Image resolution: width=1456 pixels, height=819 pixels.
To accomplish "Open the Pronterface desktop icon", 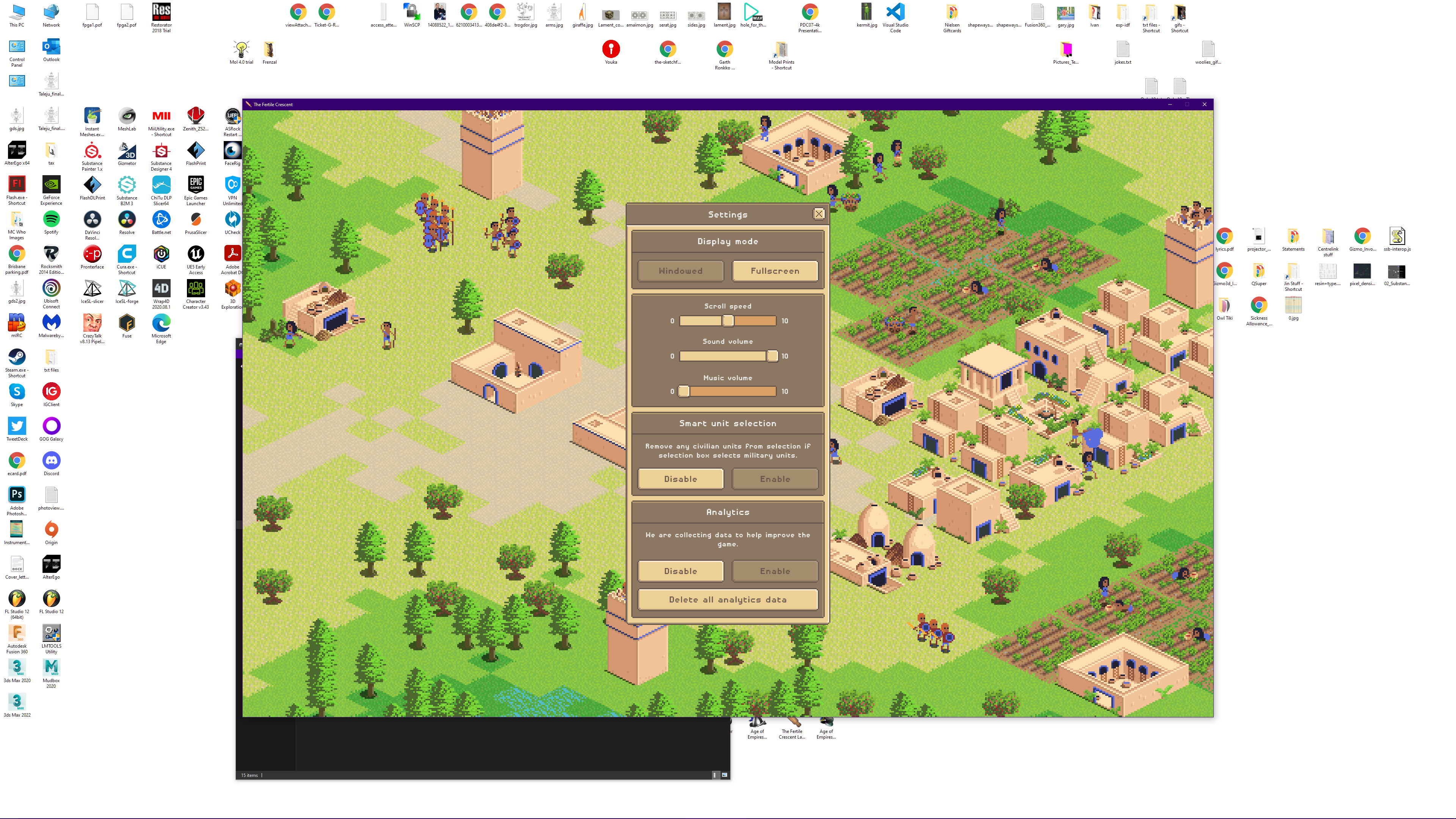I will (92, 257).
